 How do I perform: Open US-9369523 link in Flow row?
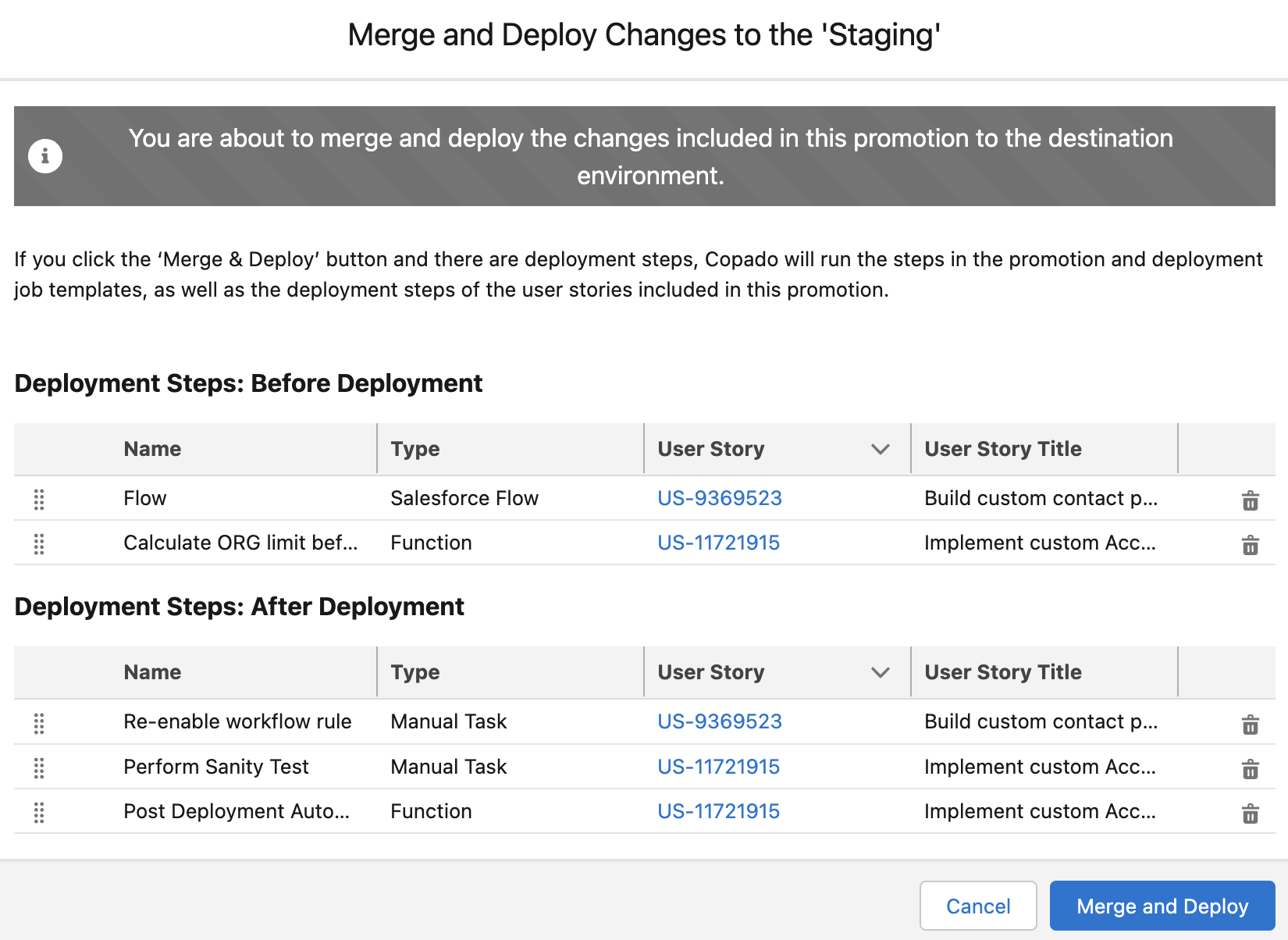[719, 498]
